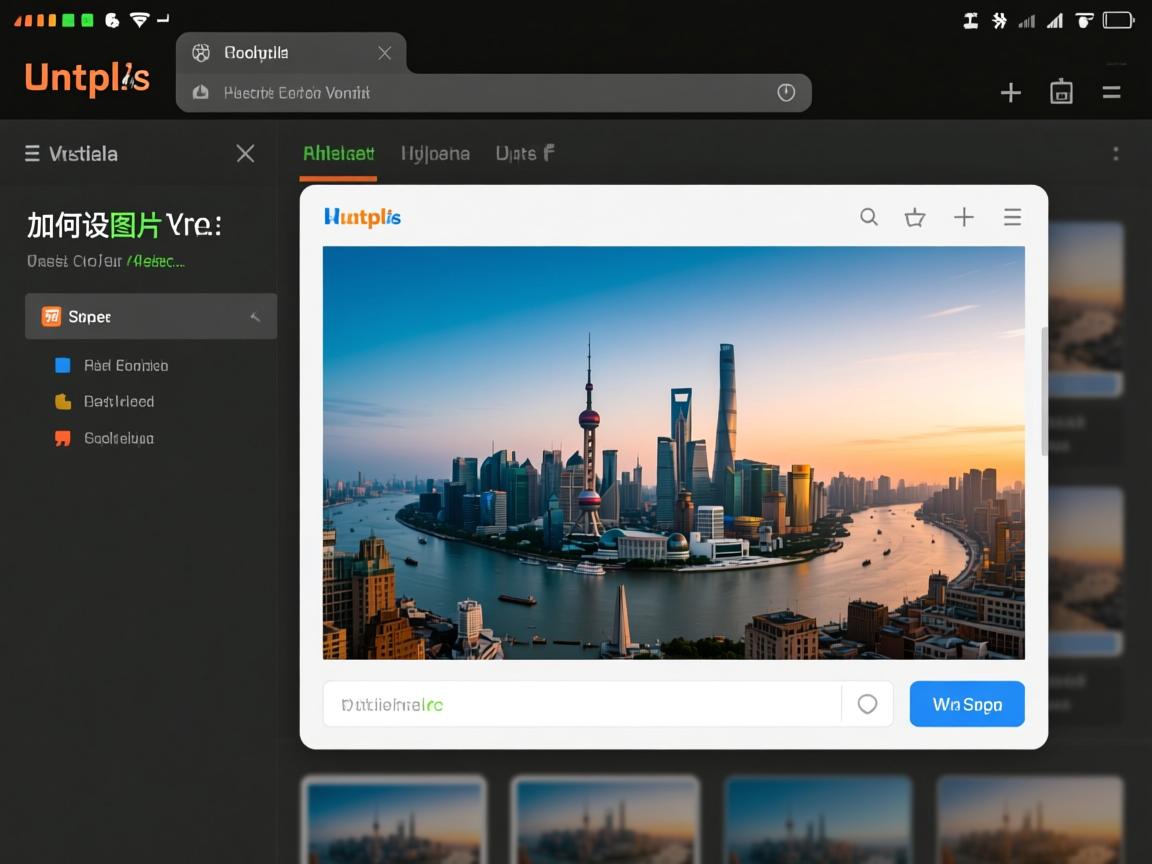Open the three-dot overflow menu beside the tabs
The height and width of the screenshot is (864, 1152).
1116,154
